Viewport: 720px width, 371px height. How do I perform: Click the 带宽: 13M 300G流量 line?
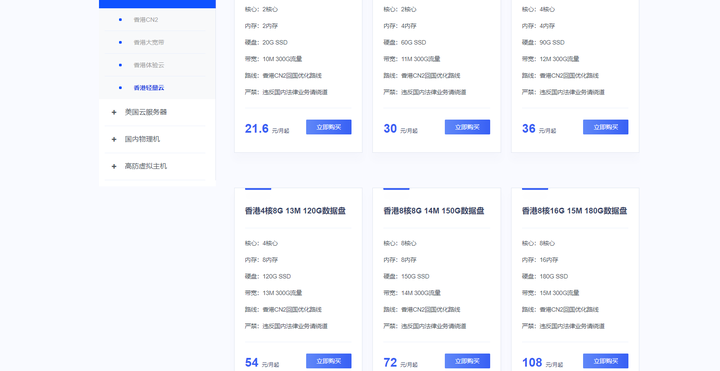(274, 293)
